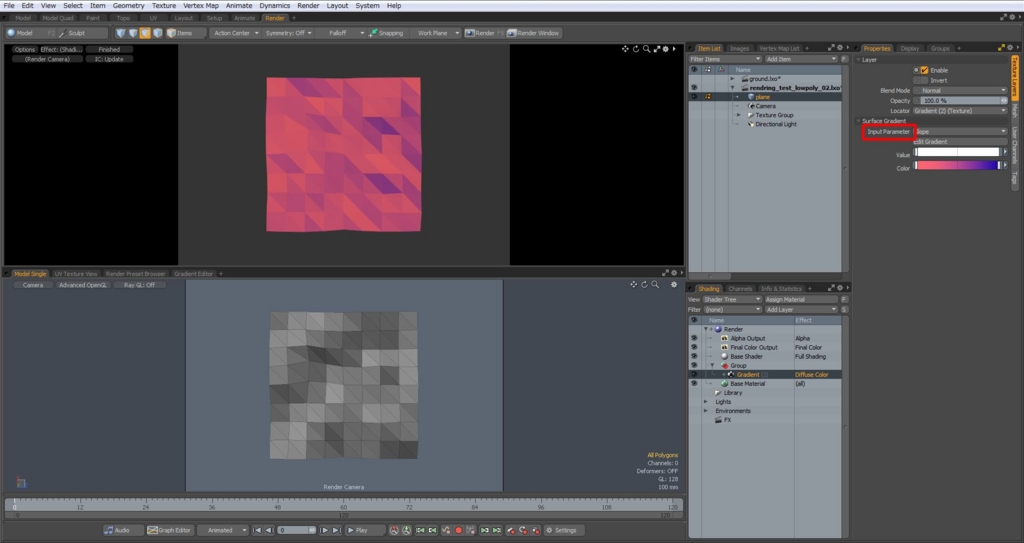Screen dimensions: 1024x543
Task: Switch to the Channels tab
Action: (740, 289)
